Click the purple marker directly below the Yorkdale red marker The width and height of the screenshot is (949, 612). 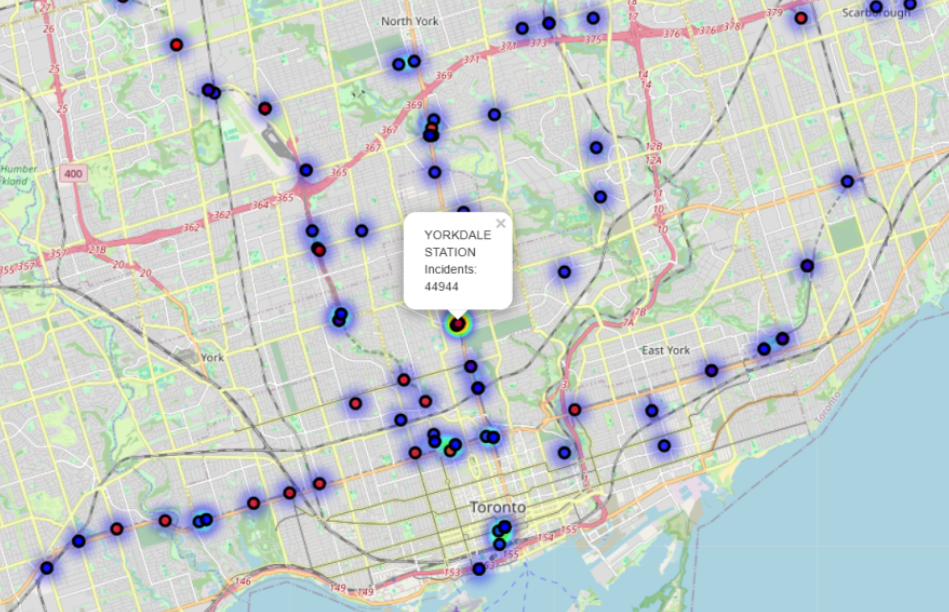pyautogui.click(x=471, y=366)
